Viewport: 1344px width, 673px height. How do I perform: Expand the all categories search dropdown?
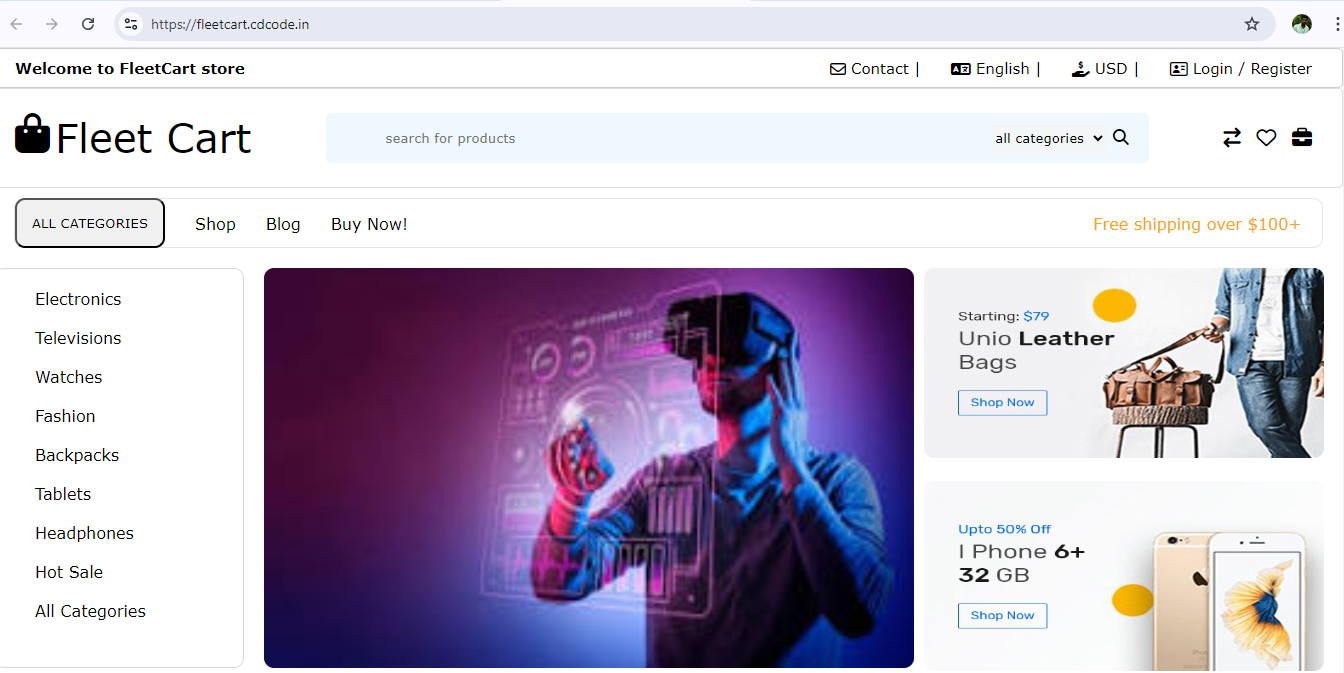coord(1048,138)
